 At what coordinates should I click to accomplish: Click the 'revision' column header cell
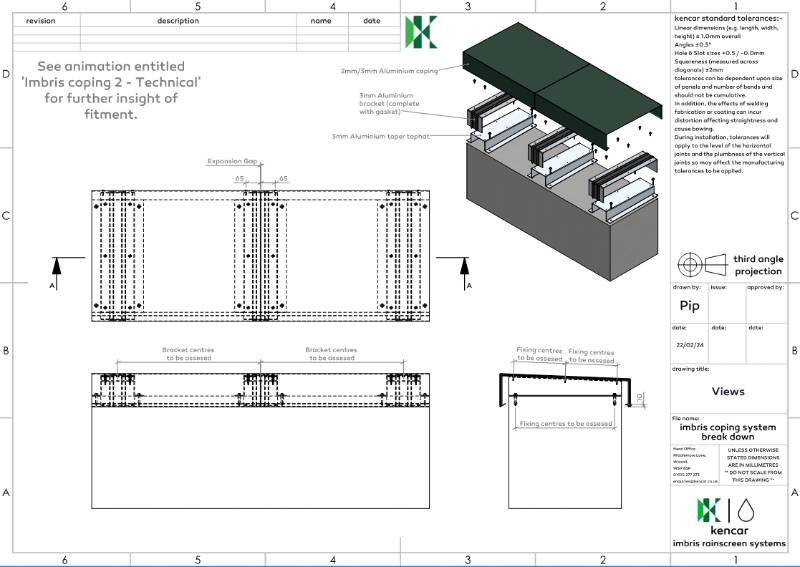coord(41,20)
